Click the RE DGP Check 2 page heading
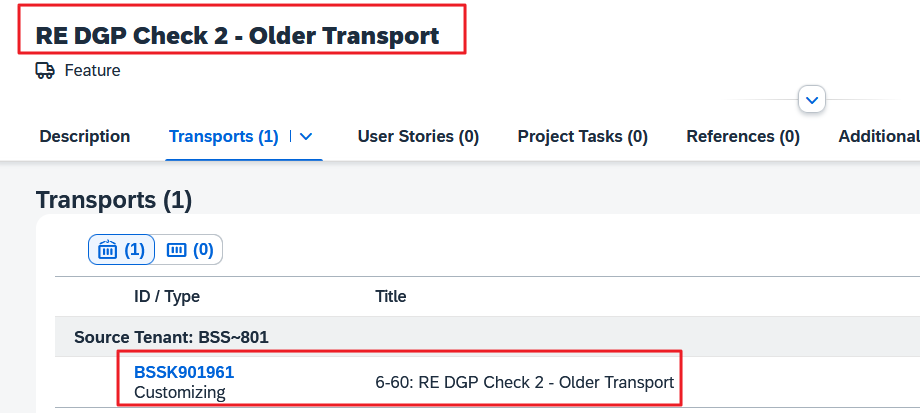 (x=237, y=36)
